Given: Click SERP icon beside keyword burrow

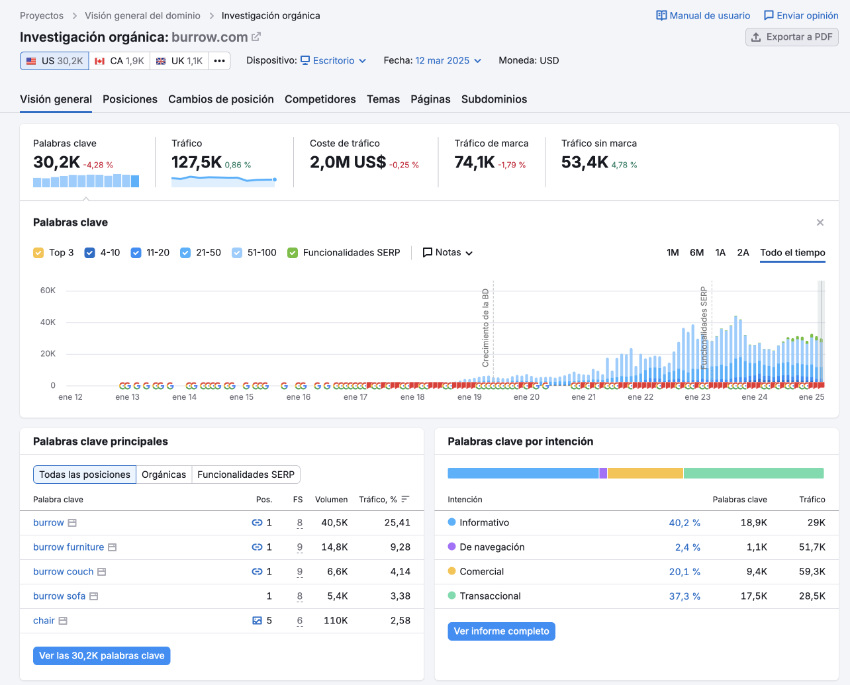Looking at the screenshot, I should tap(72, 523).
